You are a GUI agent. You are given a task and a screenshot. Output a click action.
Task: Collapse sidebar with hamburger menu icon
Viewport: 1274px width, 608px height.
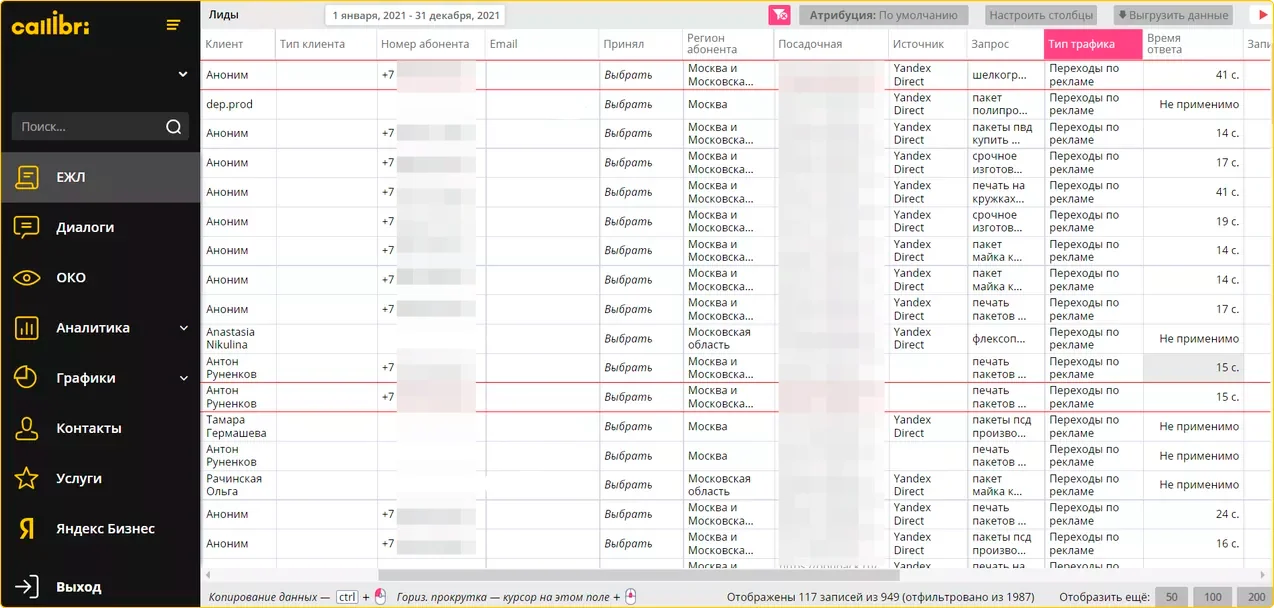point(174,25)
